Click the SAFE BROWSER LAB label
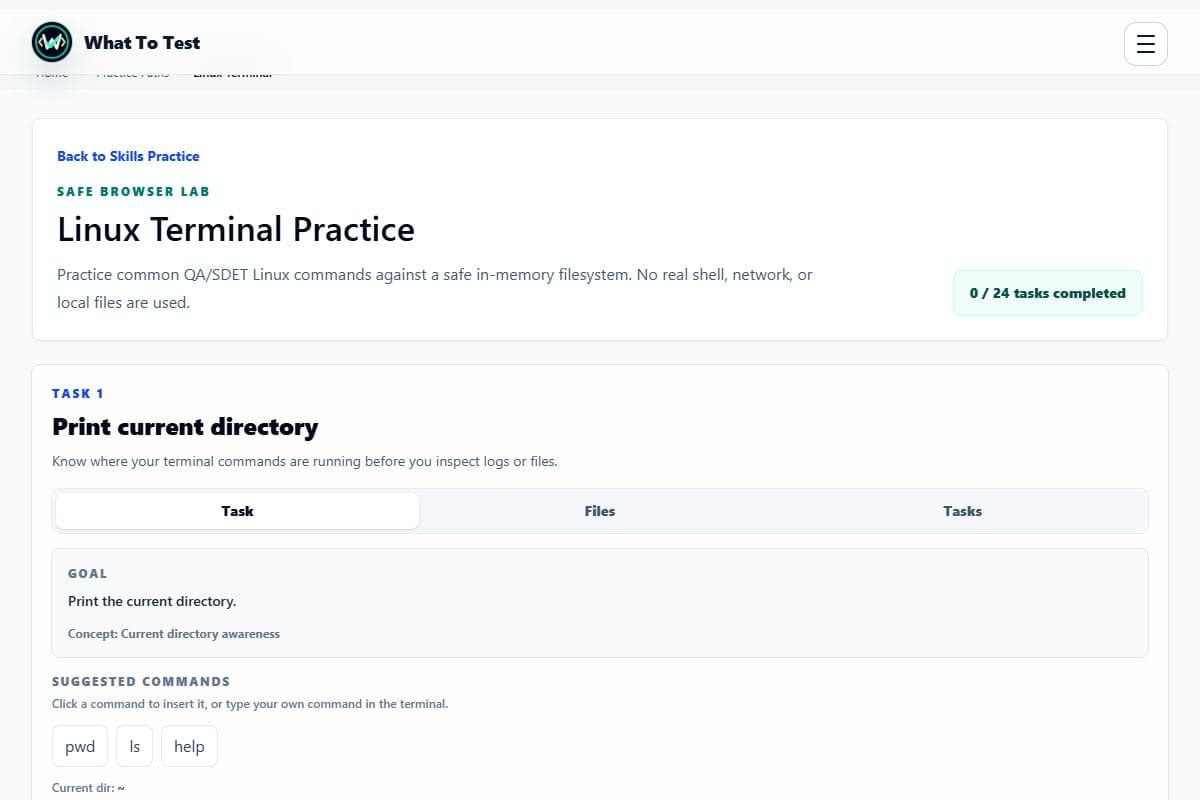 coord(133,191)
